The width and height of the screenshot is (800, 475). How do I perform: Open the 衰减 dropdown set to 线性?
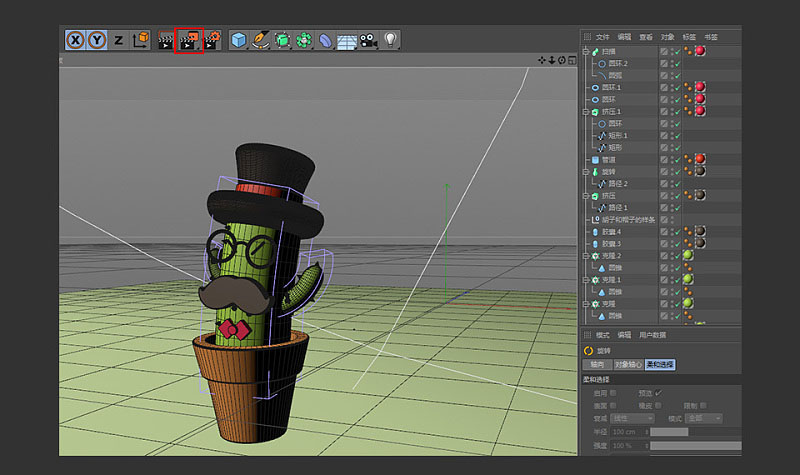point(632,418)
